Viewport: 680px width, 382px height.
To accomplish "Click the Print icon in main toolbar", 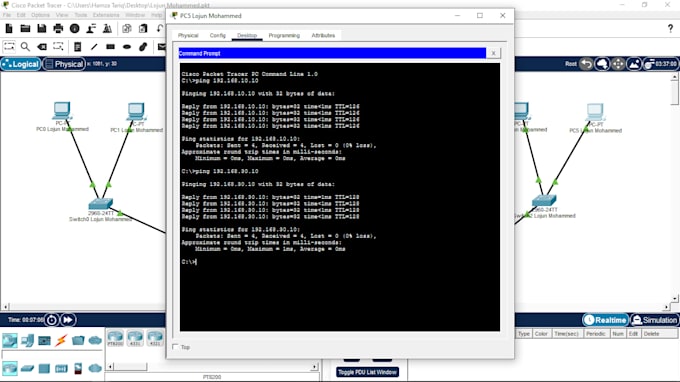I will 58,29.
